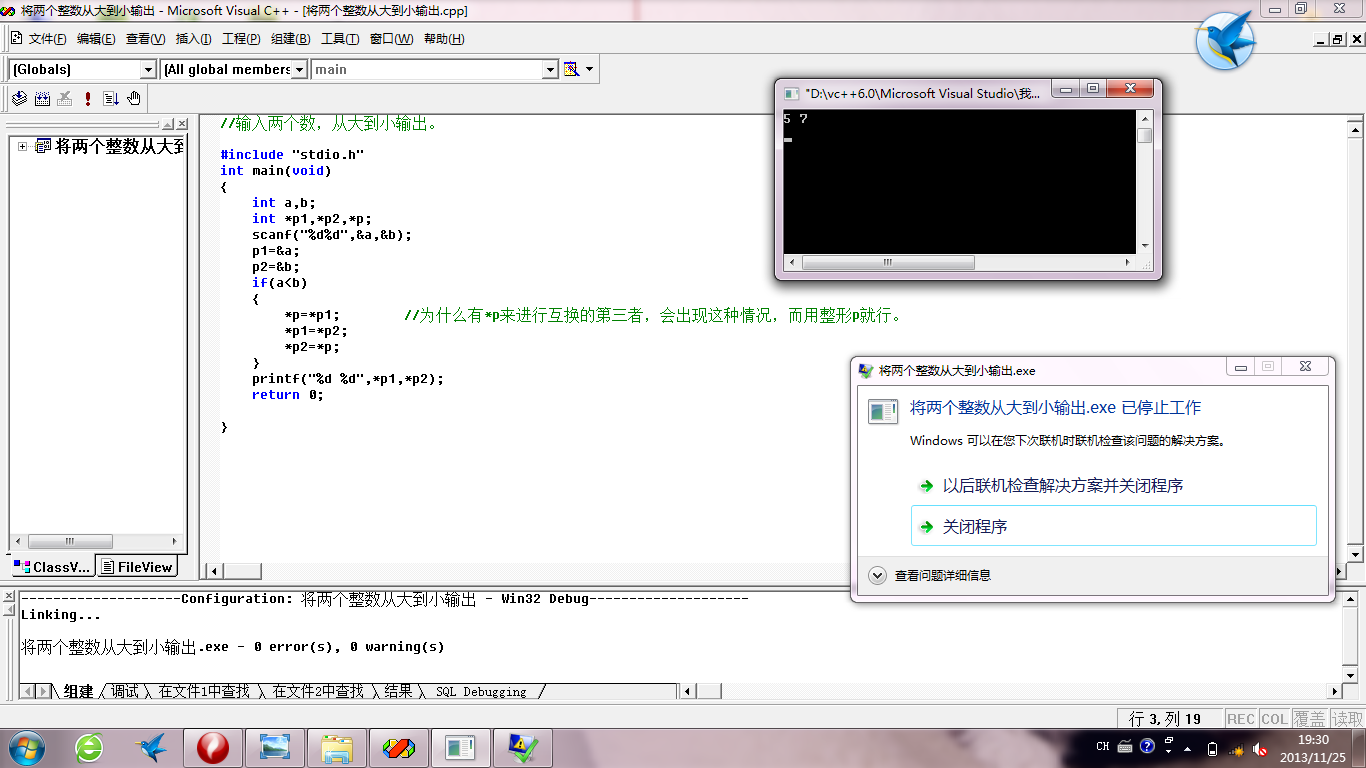
Task: Click the WizardBar actions wand icon
Action: pyautogui.click(x=572, y=69)
